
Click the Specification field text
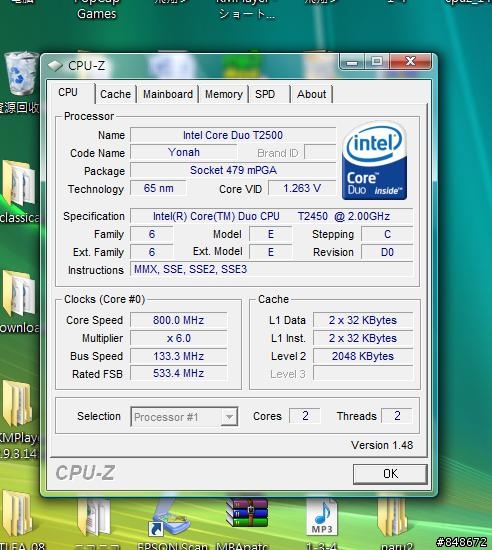pos(271,216)
